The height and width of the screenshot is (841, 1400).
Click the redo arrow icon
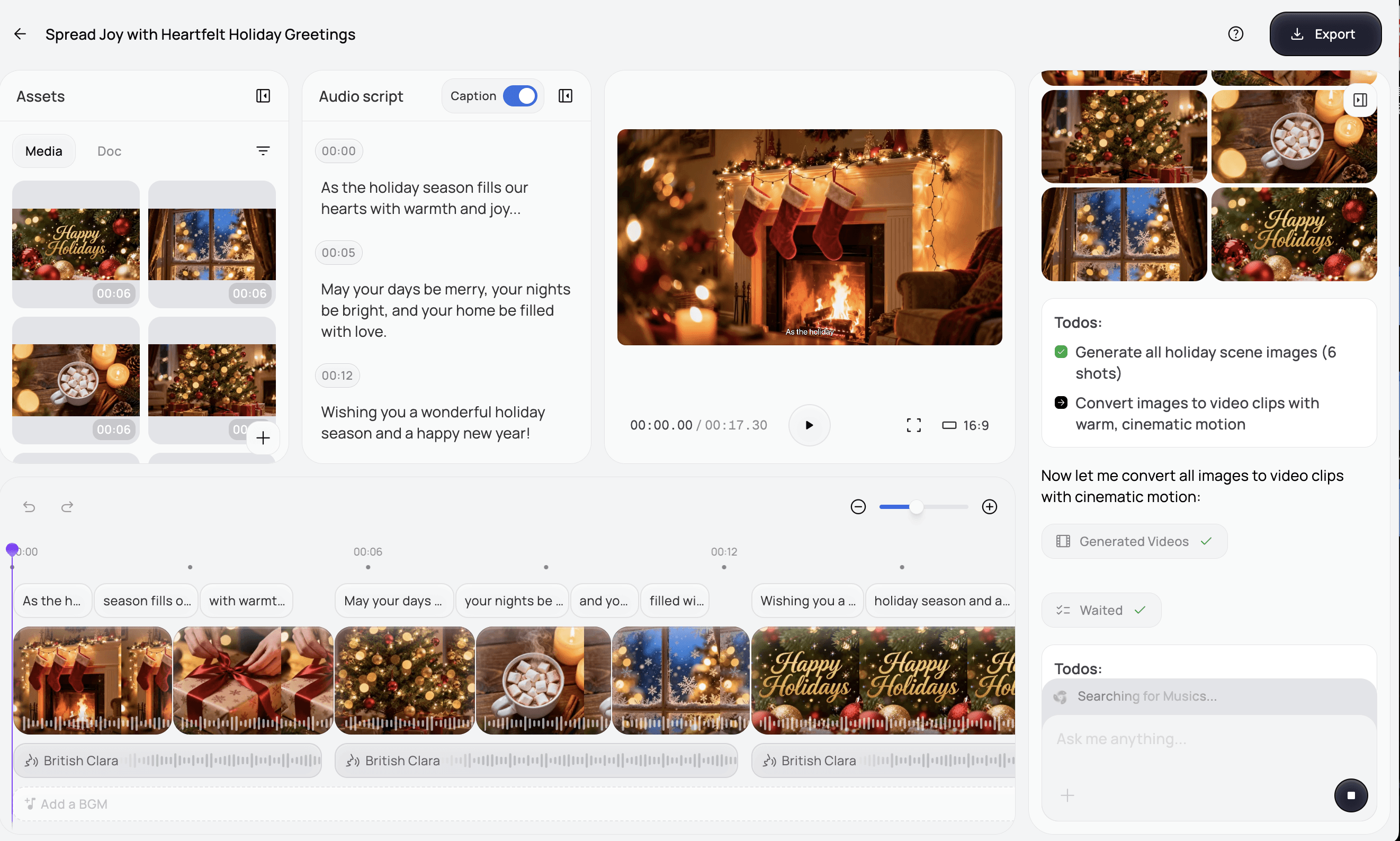point(67,506)
